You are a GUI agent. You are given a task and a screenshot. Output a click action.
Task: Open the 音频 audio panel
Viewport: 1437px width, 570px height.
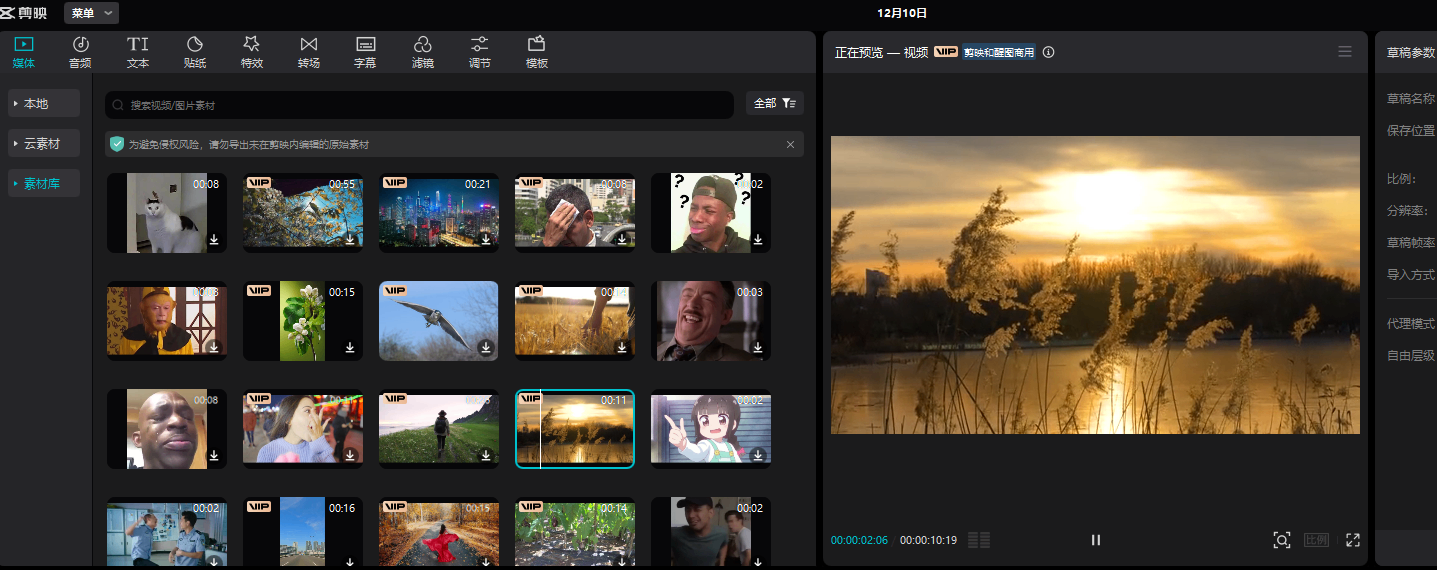(x=80, y=52)
